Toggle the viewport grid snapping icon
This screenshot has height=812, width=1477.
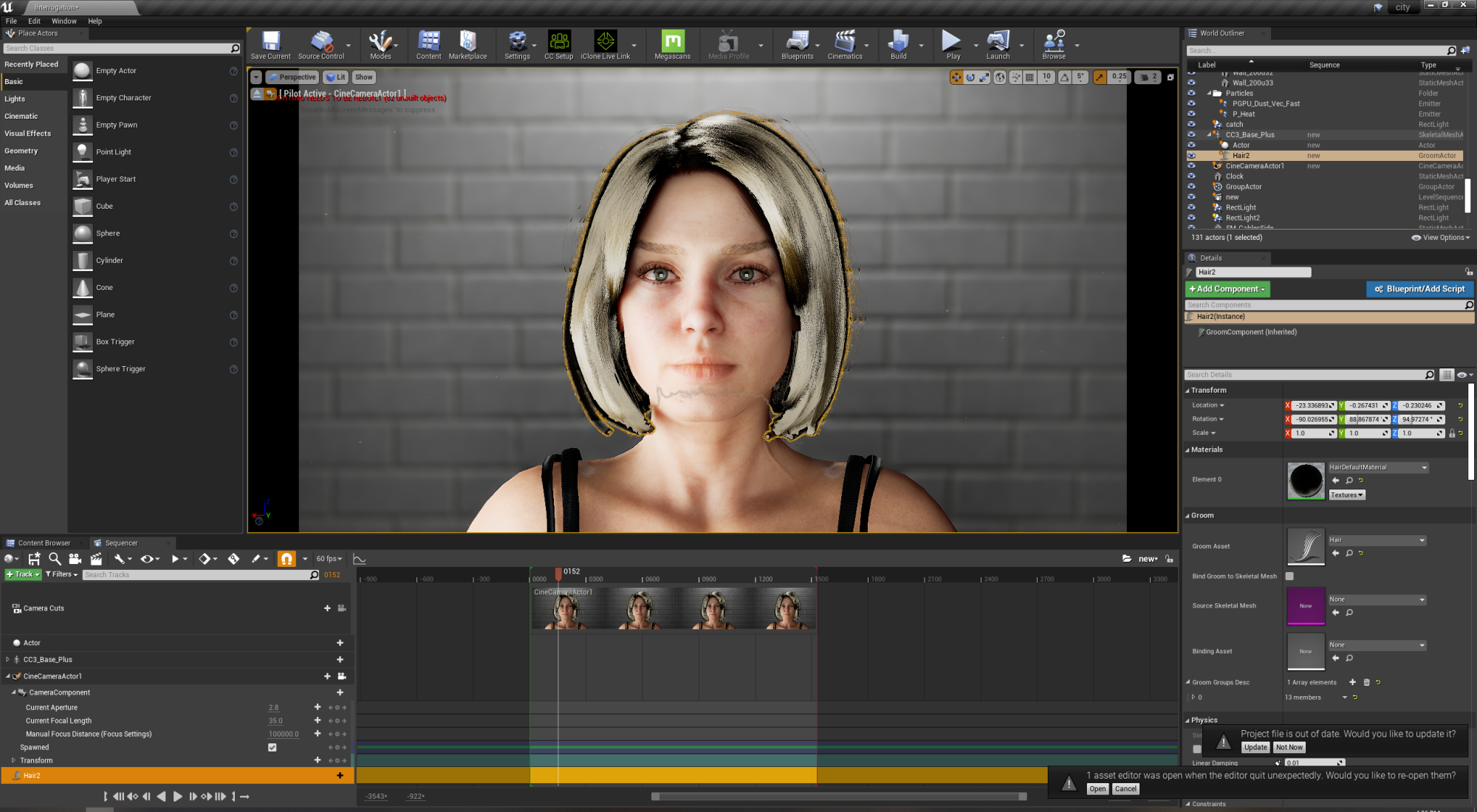coord(1029,77)
